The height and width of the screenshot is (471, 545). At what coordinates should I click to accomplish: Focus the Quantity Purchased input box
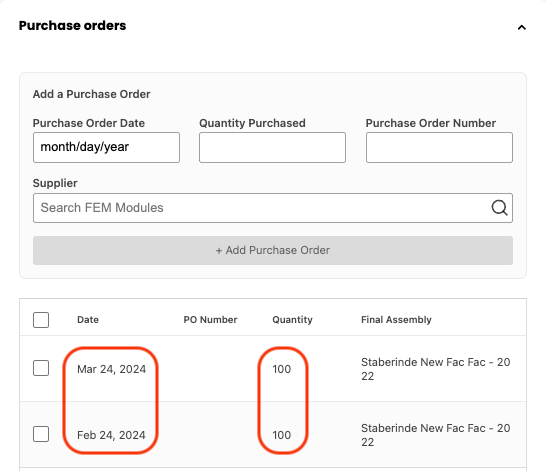click(272, 147)
